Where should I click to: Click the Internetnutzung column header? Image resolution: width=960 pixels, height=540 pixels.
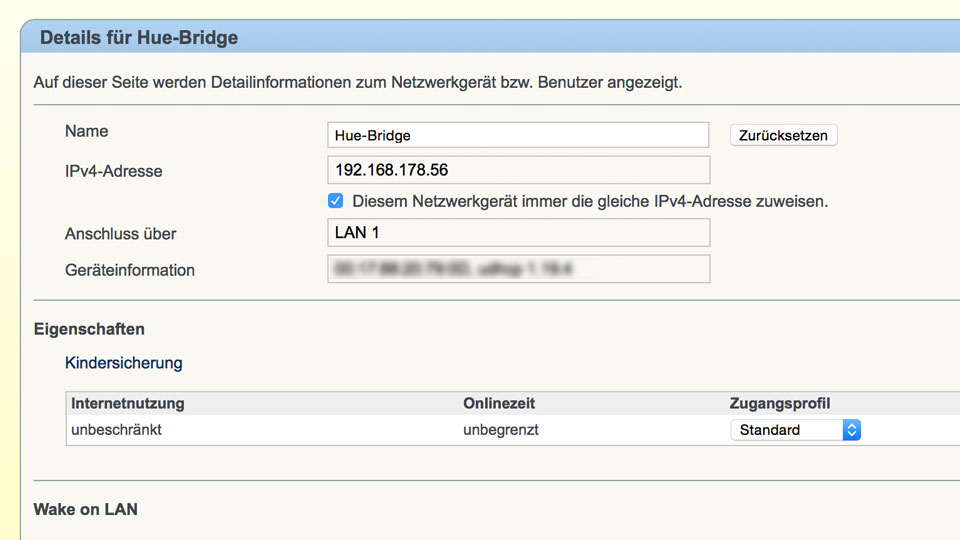click(x=128, y=404)
